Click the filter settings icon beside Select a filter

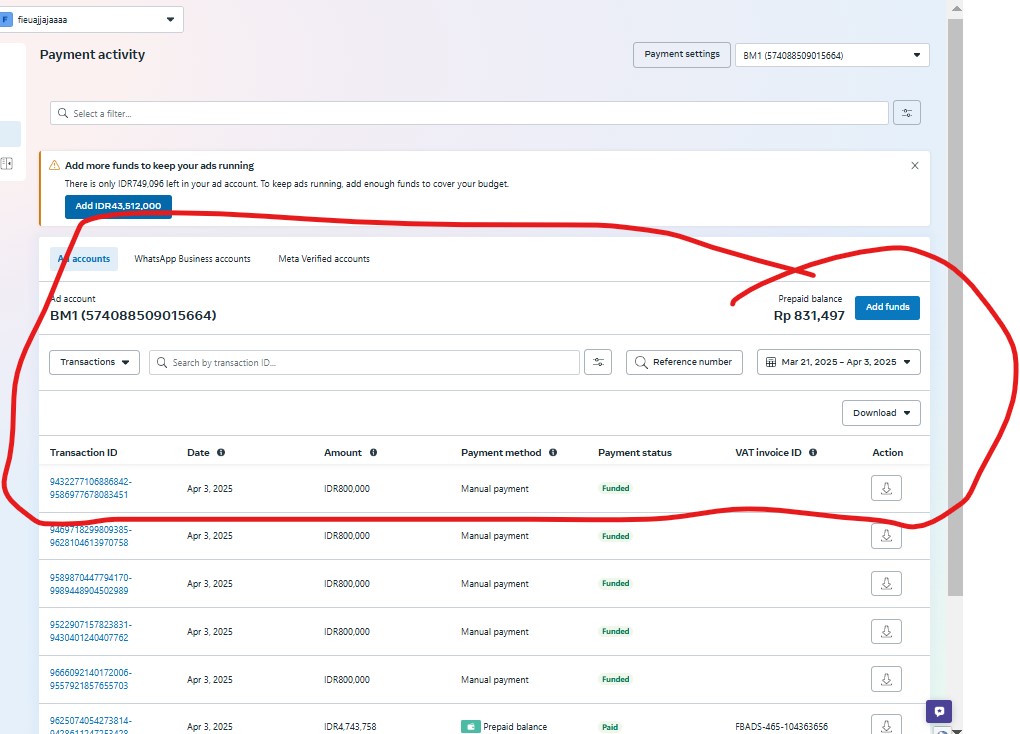(x=907, y=113)
